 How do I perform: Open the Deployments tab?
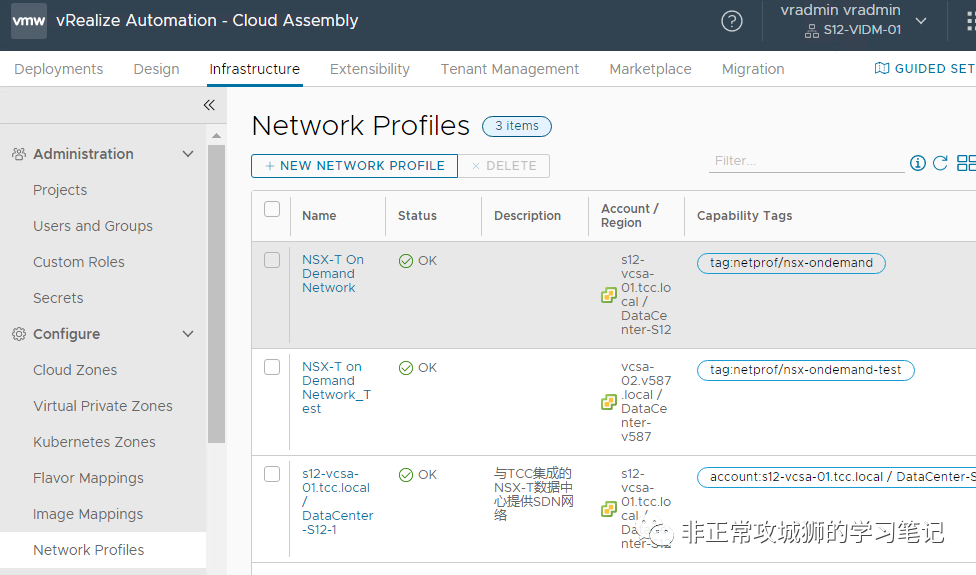coord(59,69)
